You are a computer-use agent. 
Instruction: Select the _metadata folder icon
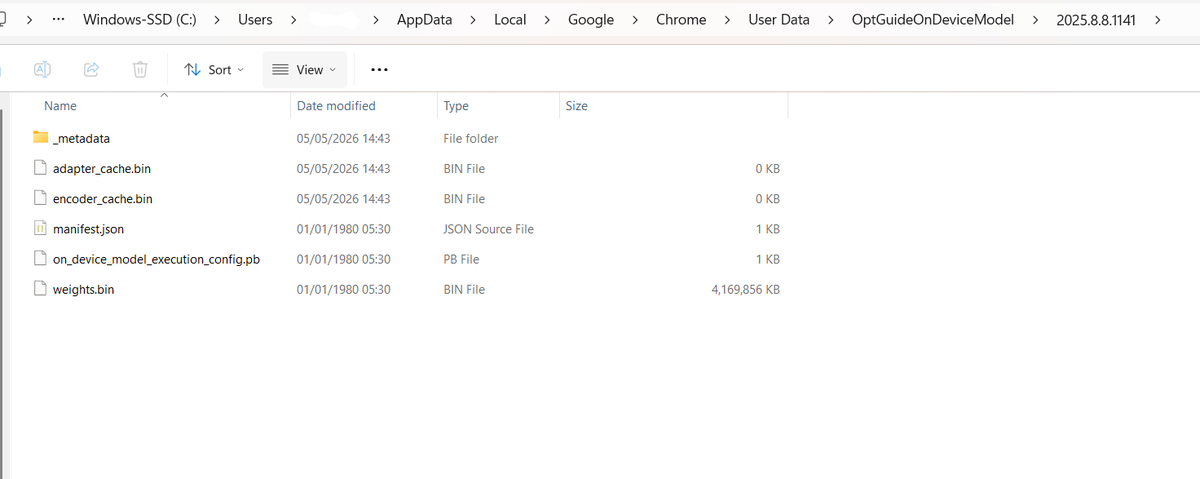(41, 138)
